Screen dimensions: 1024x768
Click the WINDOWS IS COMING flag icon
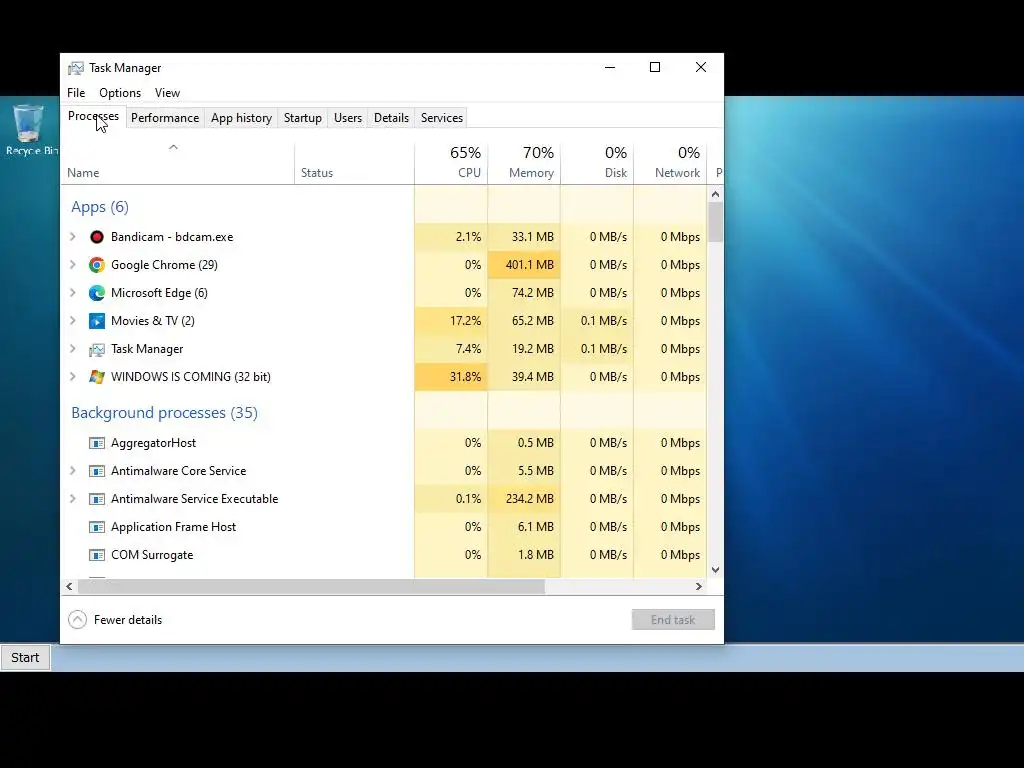click(x=97, y=377)
